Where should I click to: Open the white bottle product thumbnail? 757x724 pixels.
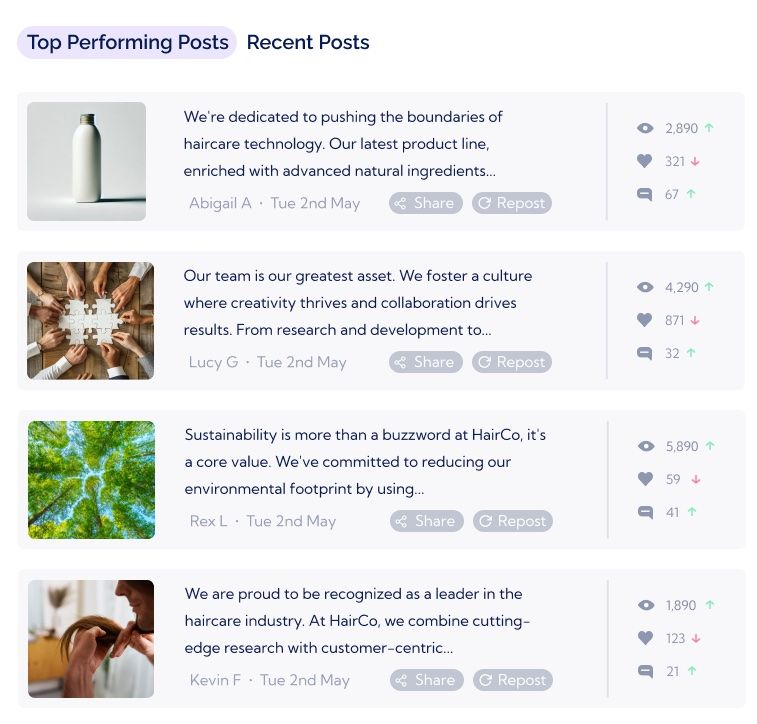[x=86, y=161]
